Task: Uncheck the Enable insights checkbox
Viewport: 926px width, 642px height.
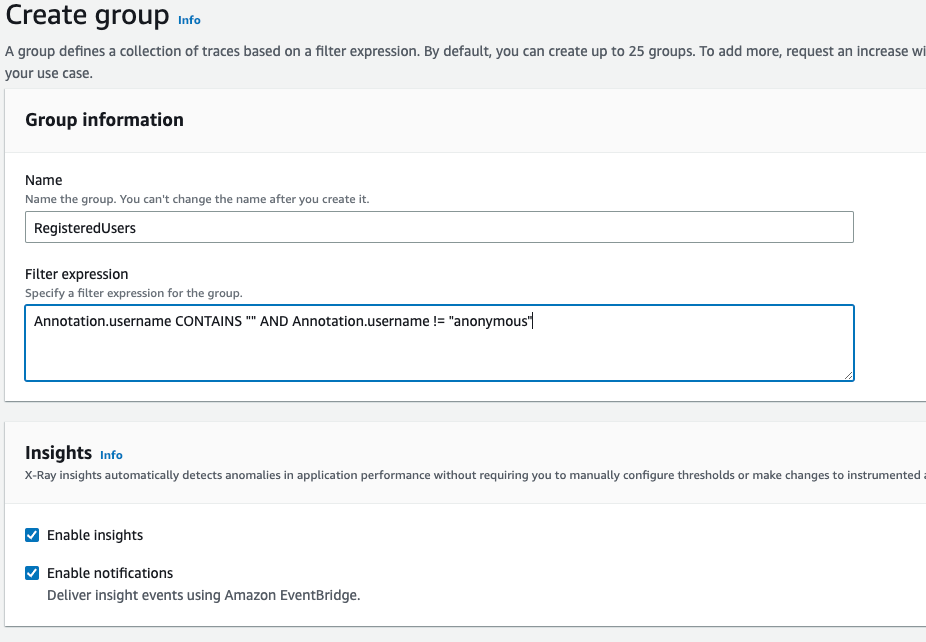Action: coord(32,535)
